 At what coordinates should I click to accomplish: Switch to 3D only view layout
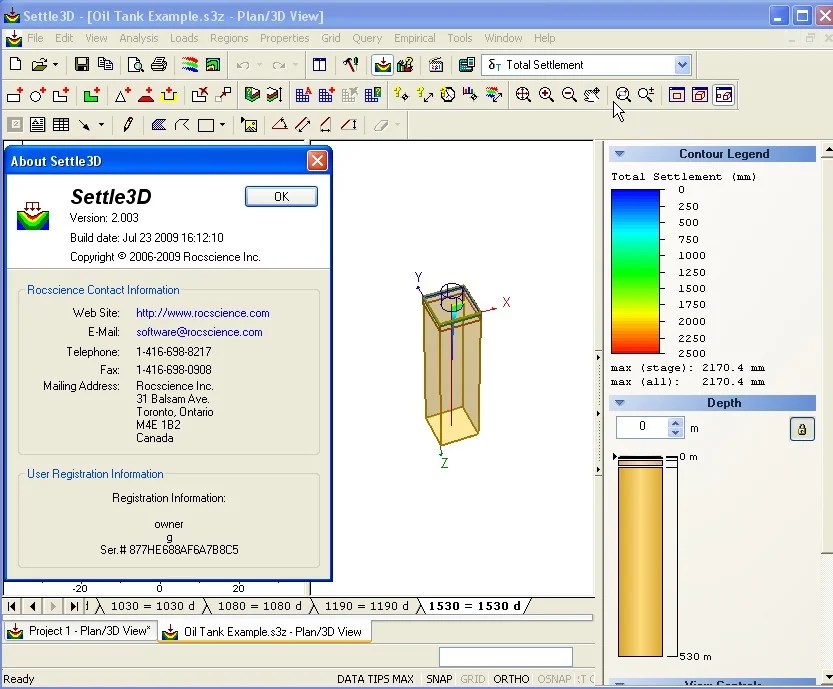pos(700,95)
